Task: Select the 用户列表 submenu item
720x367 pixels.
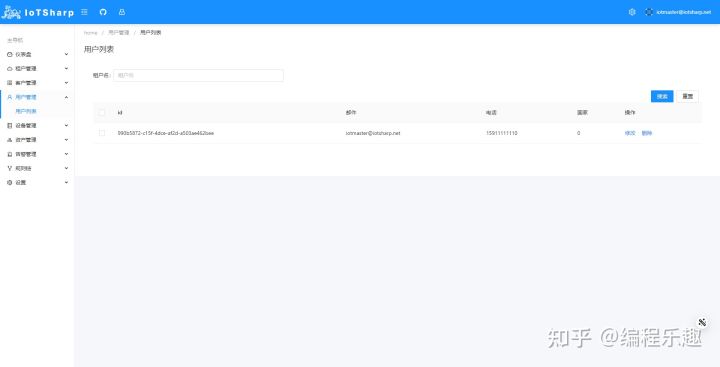Action: coord(26,111)
